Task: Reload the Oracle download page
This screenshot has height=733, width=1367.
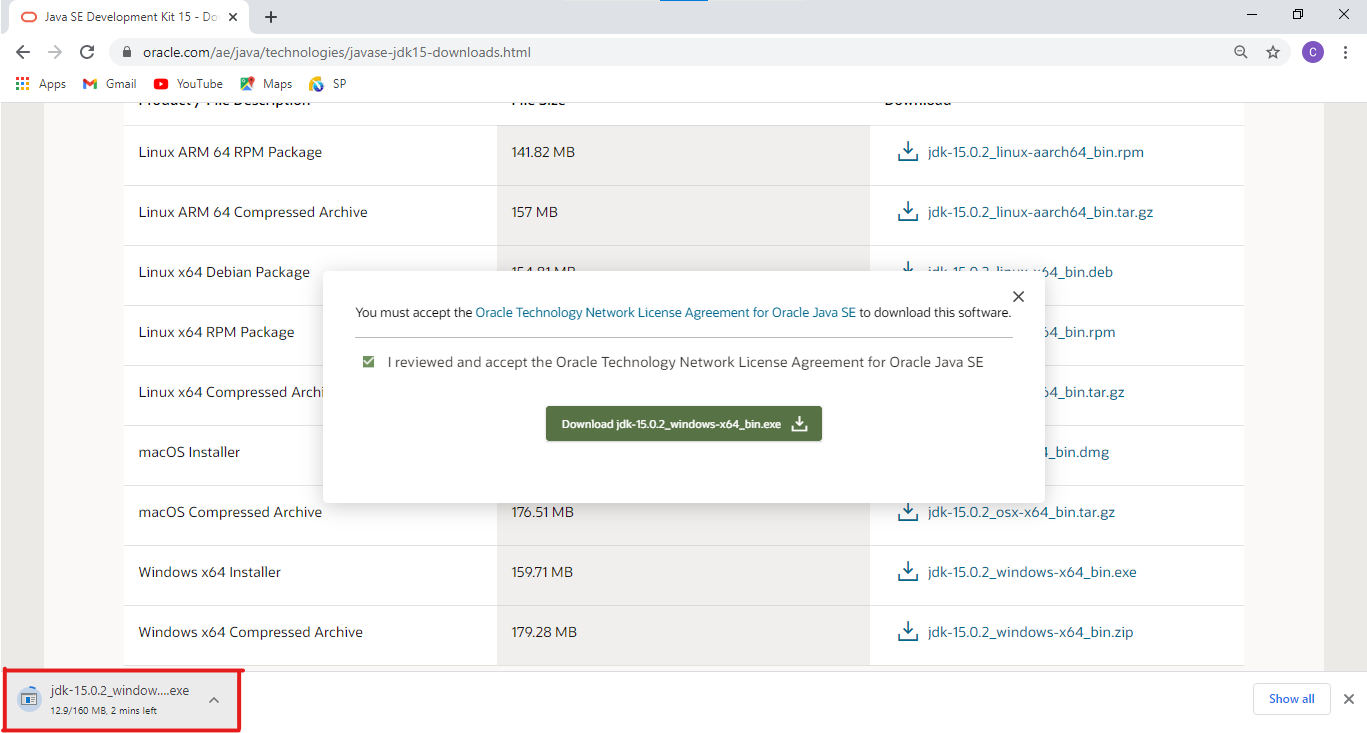Action: click(x=87, y=52)
